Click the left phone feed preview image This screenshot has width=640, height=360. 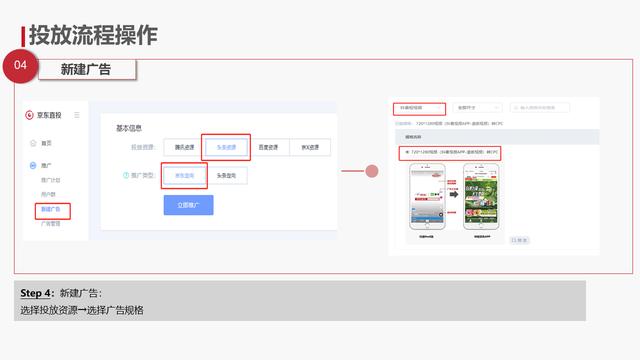coord(427,197)
